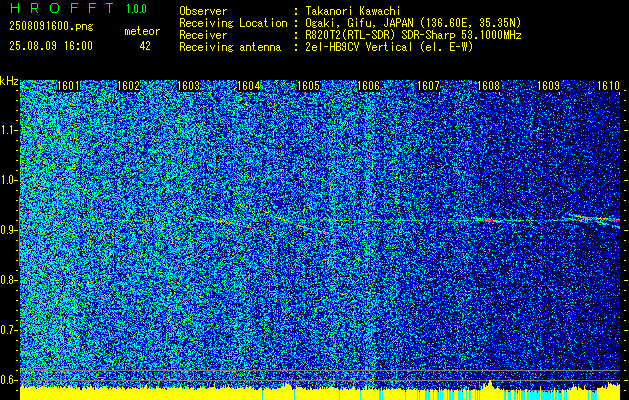Click the 1606 time marker
The width and height of the screenshot is (629, 400).
point(368,86)
